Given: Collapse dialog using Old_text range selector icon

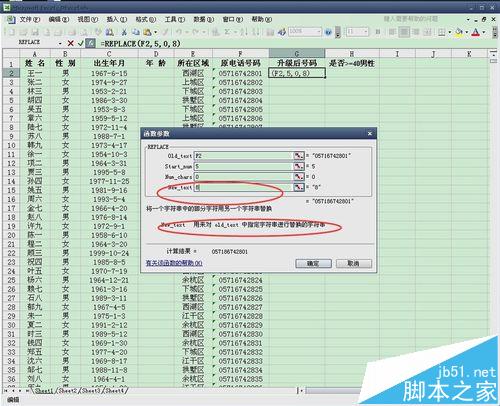Looking at the screenshot, I should click(x=299, y=156).
